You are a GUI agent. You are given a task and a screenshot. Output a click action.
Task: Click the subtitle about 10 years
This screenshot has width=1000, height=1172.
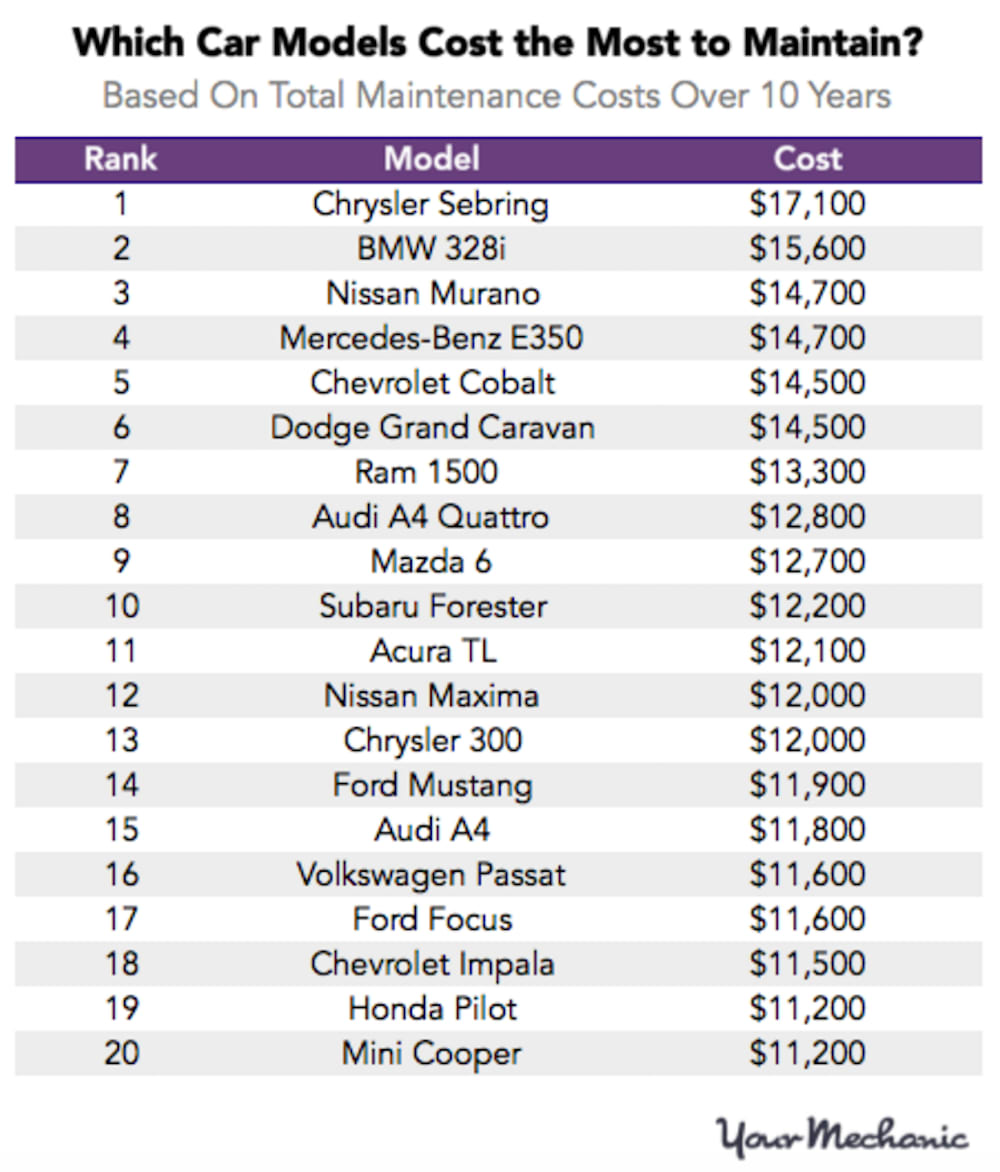tap(497, 96)
